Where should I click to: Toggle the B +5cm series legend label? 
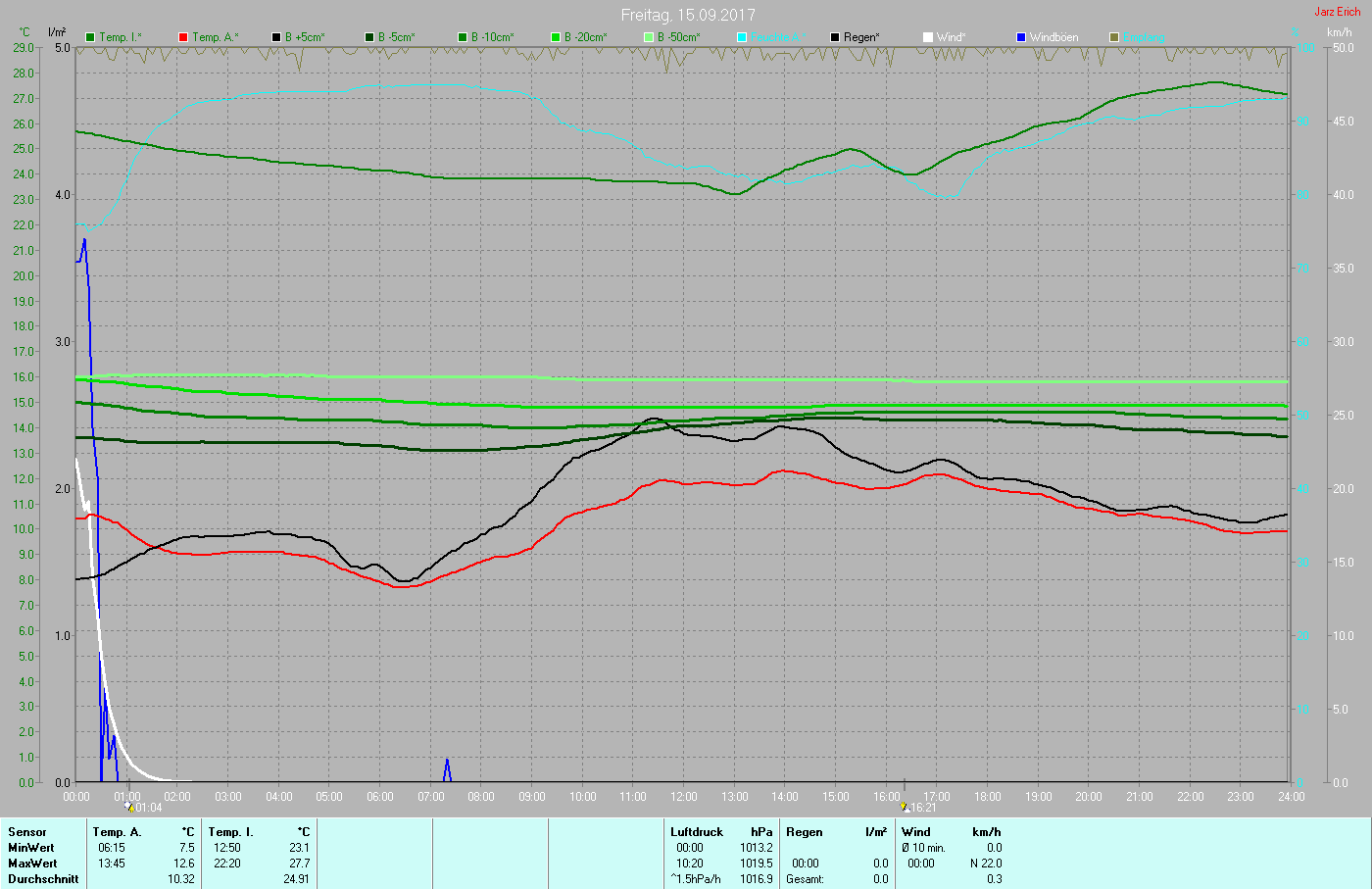[x=305, y=37]
